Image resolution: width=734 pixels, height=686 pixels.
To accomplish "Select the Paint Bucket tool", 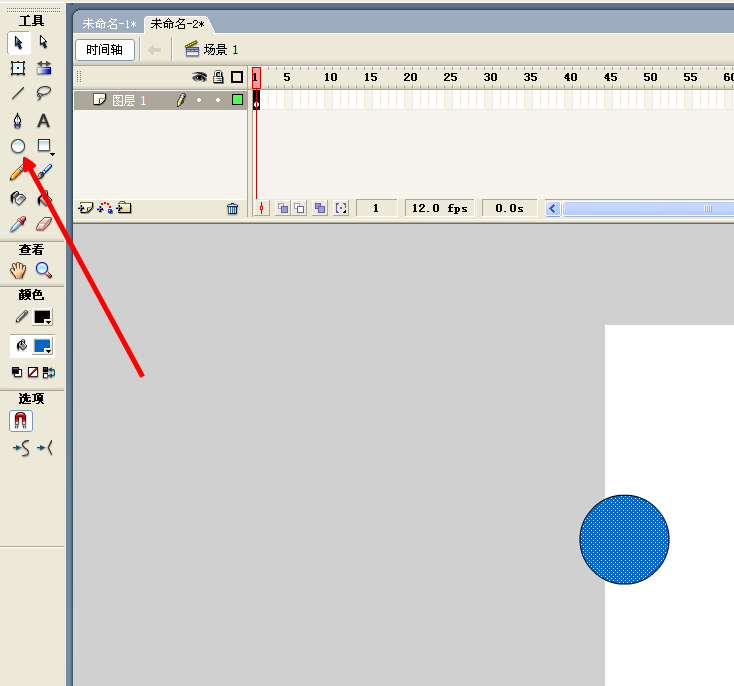I will pos(44,198).
